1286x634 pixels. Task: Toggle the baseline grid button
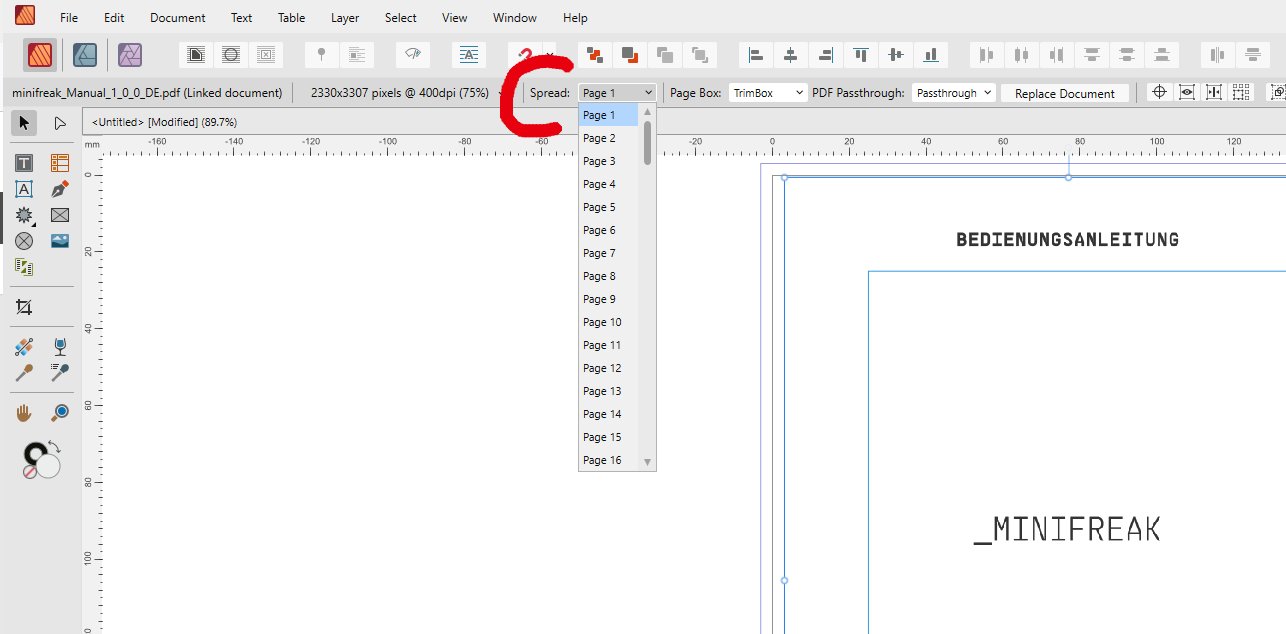(469, 55)
